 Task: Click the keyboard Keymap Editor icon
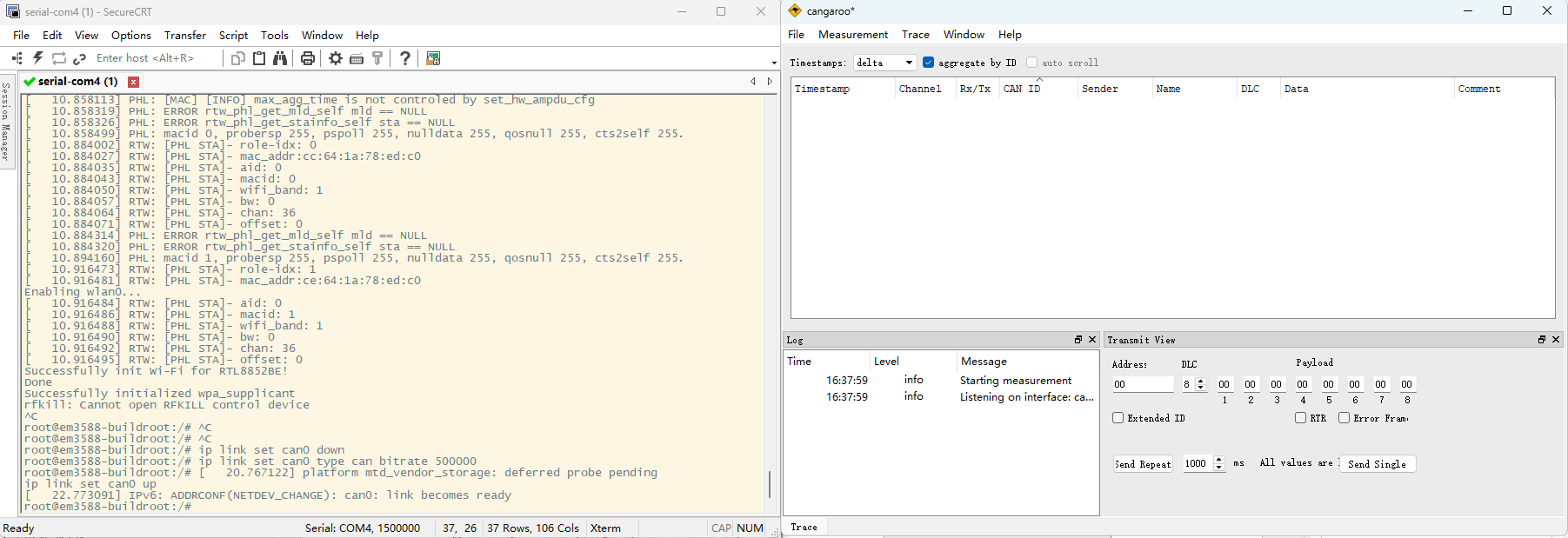pos(357,58)
